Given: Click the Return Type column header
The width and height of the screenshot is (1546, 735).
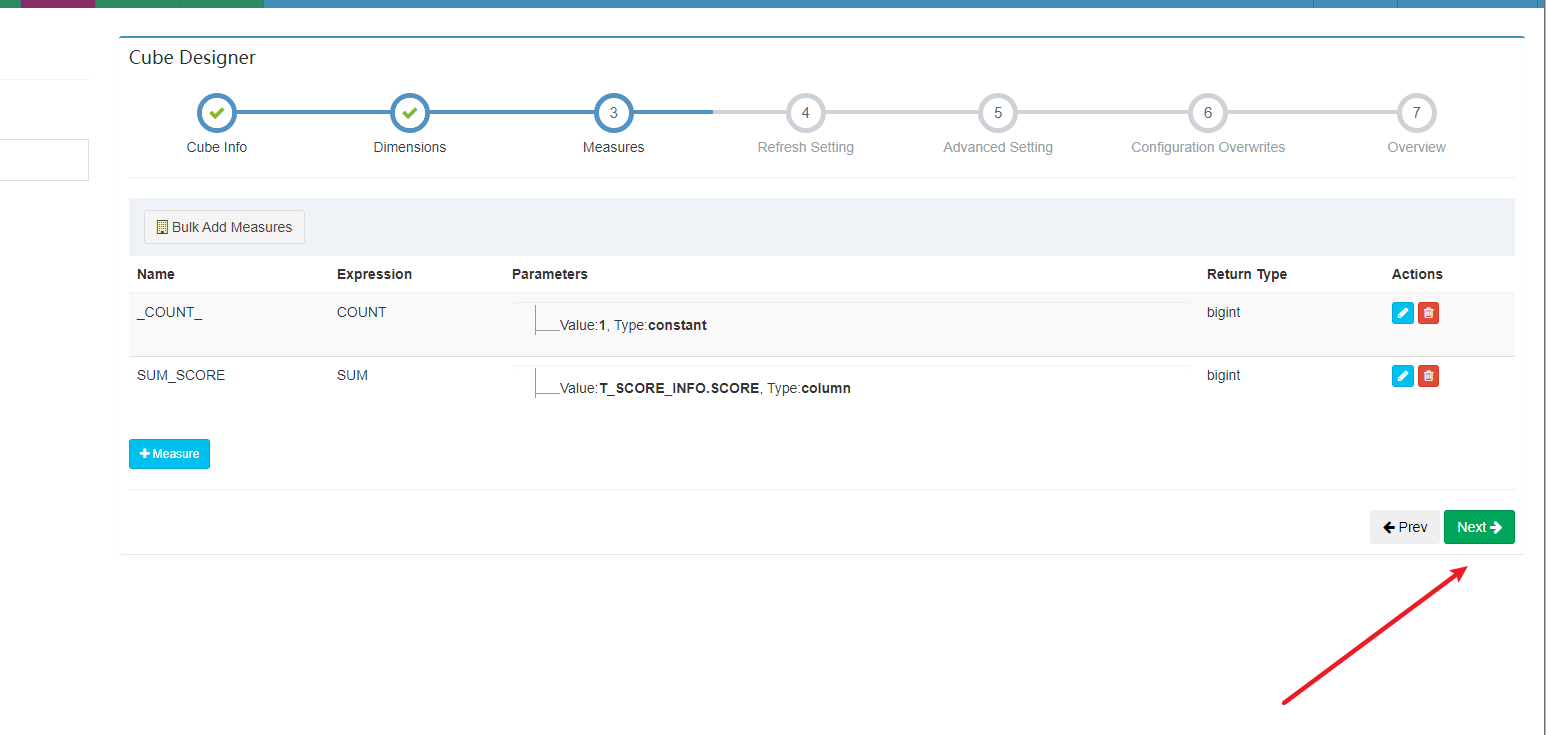Looking at the screenshot, I should click(x=1247, y=274).
